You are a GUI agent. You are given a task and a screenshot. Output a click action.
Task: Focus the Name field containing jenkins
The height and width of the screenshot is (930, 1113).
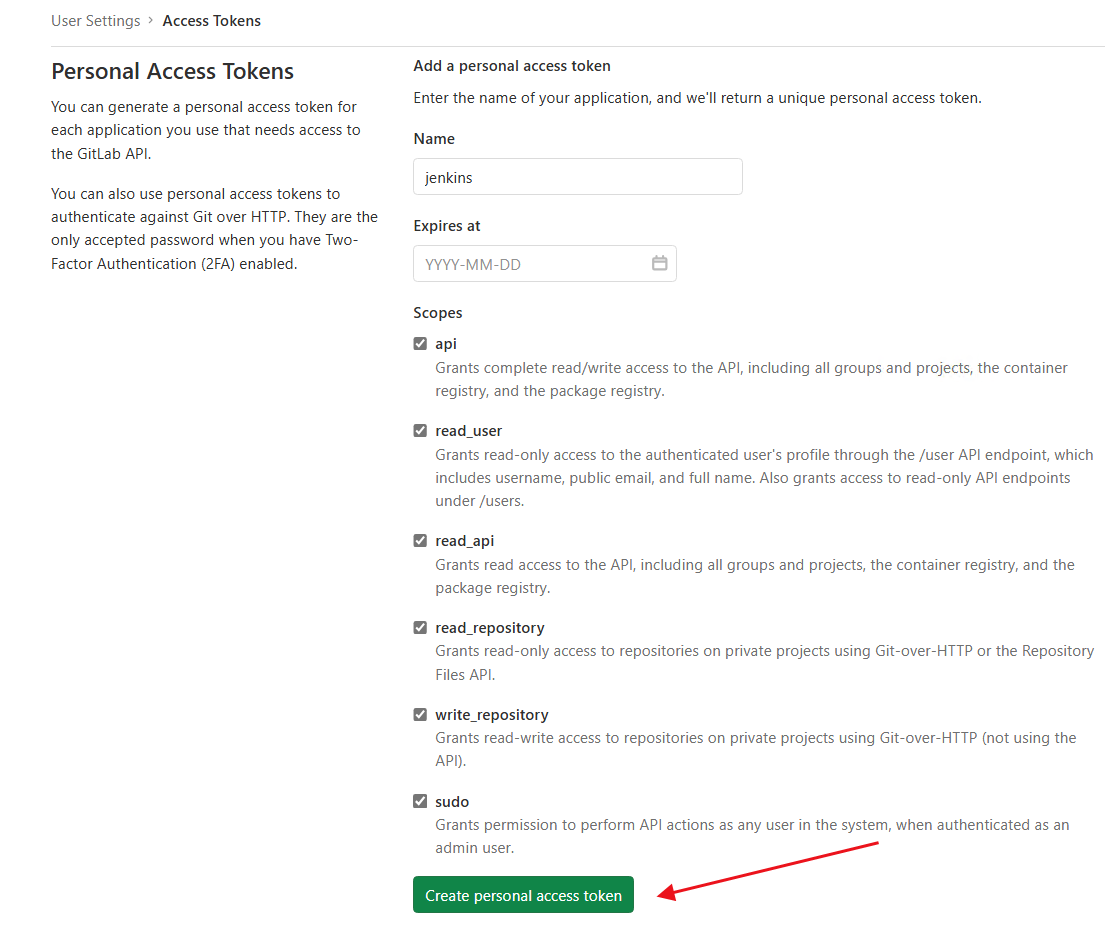(x=578, y=177)
